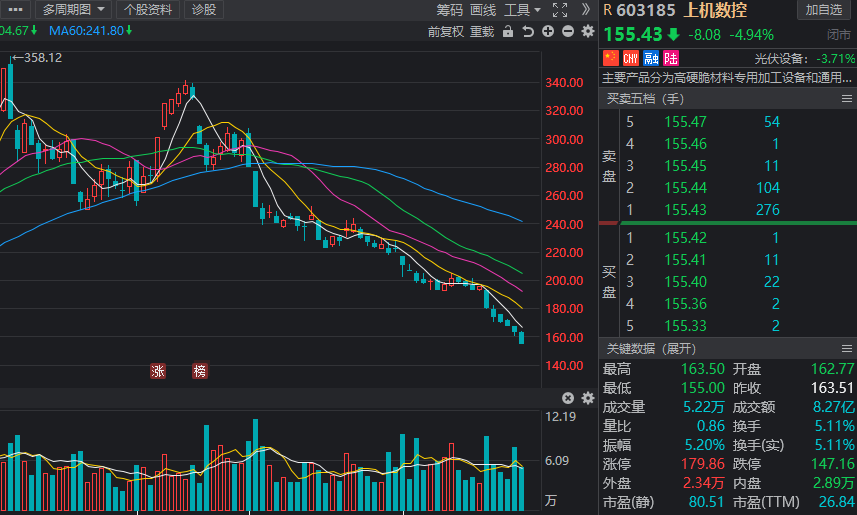Expand the 工具 tools dropdown
857x515 pixels.
523,10
